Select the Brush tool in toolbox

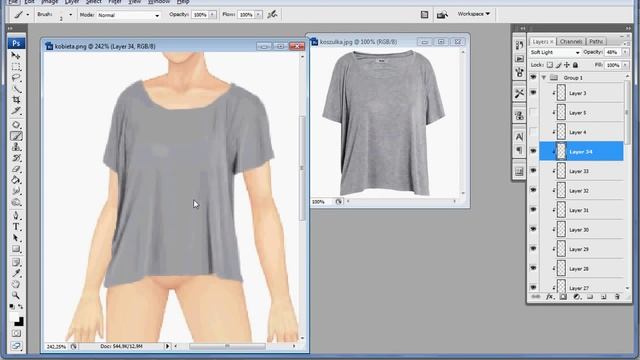coord(16,136)
